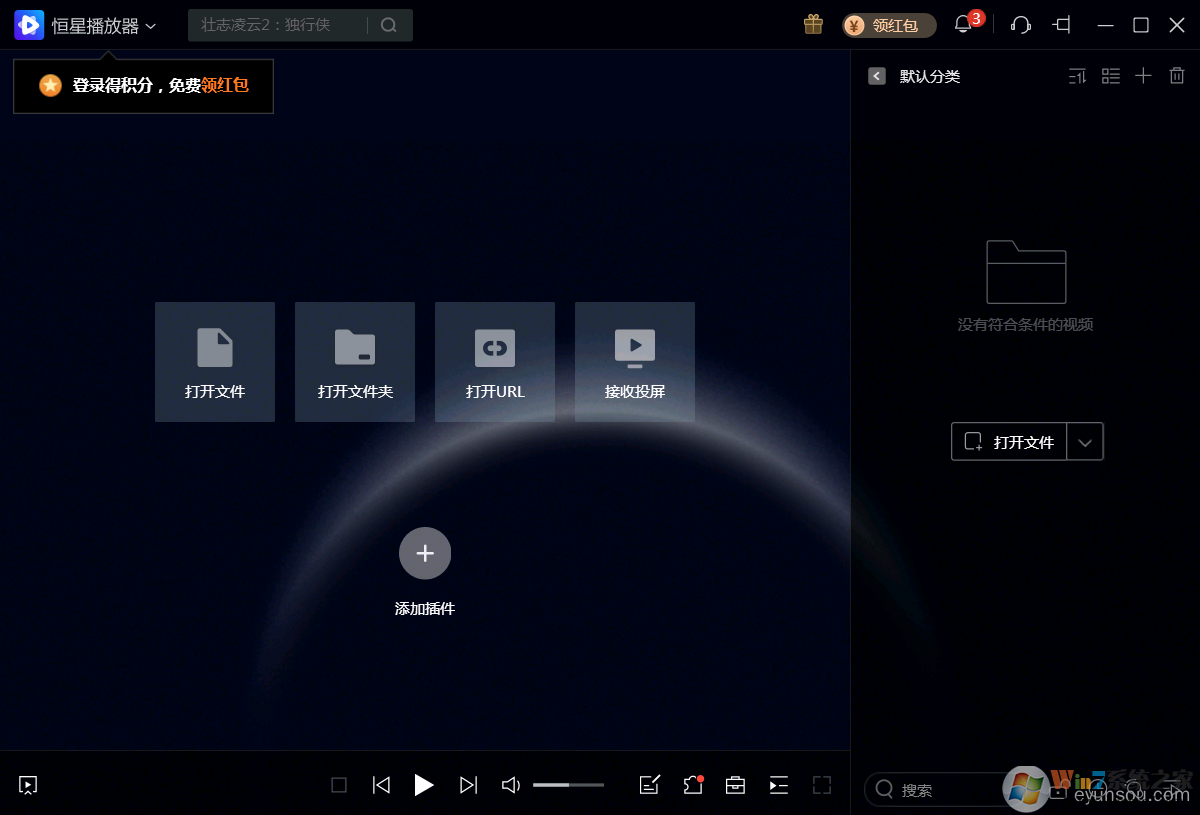Screen dimensions: 1200x815
Task: Click the 打开URL tile
Action: tap(495, 362)
